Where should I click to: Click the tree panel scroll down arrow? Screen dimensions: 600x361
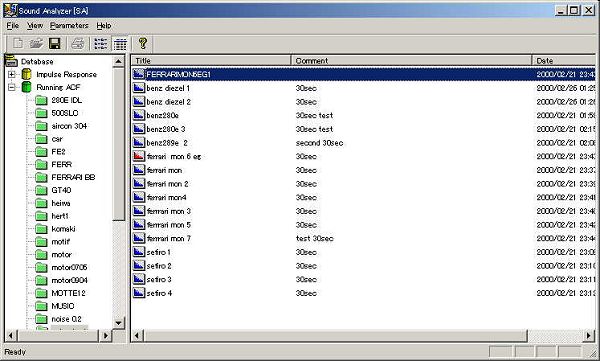click(x=119, y=323)
